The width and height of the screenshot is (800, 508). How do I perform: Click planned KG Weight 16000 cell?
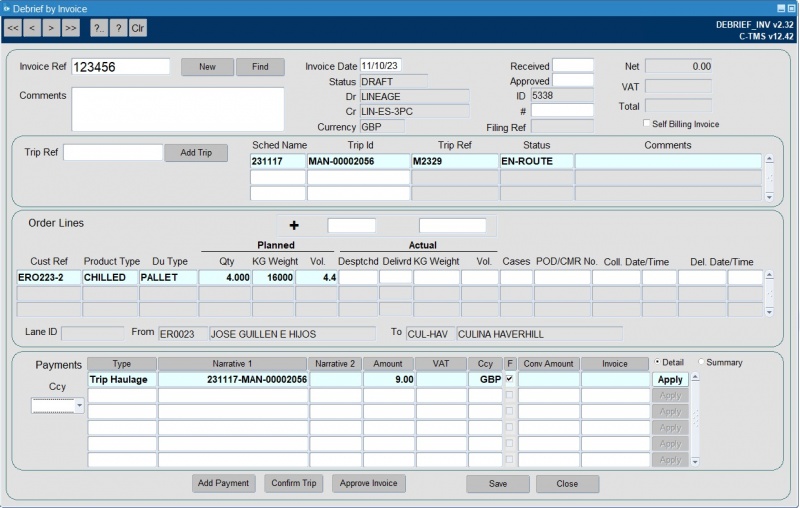(x=273, y=277)
